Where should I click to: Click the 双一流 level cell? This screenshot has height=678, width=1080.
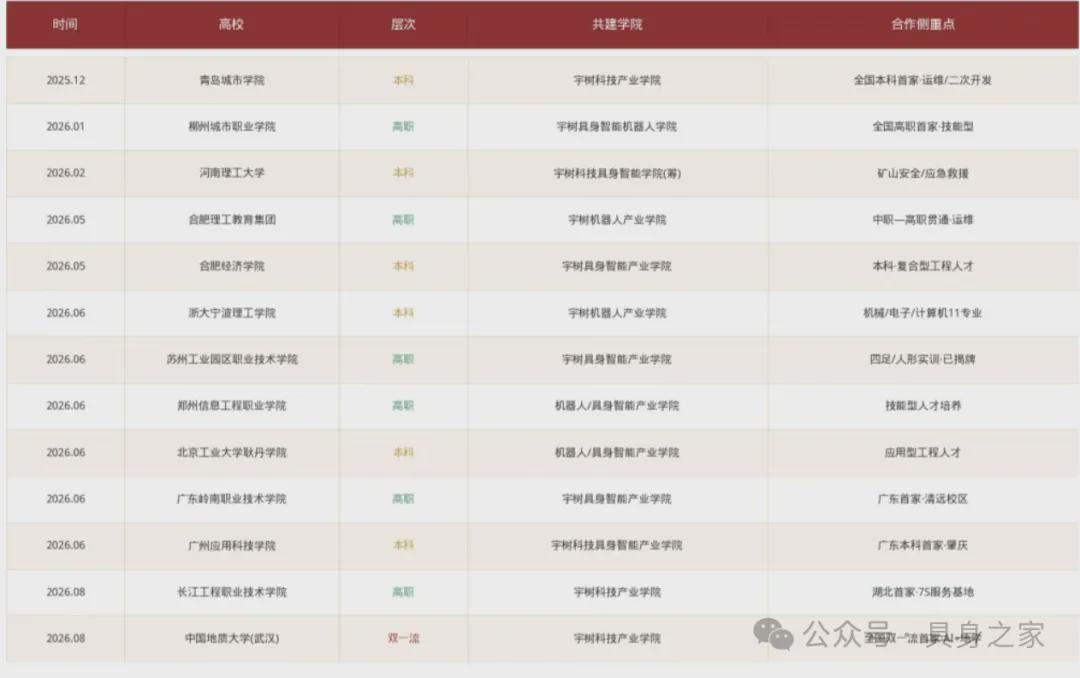point(403,639)
